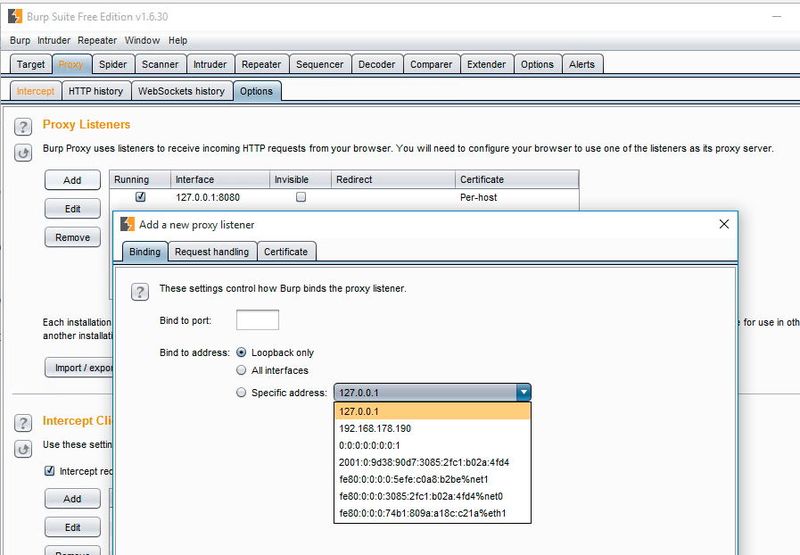Open the Proxy Options sub-tab
The width and height of the screenshot is (800, 555).
(x=257, y=91)
